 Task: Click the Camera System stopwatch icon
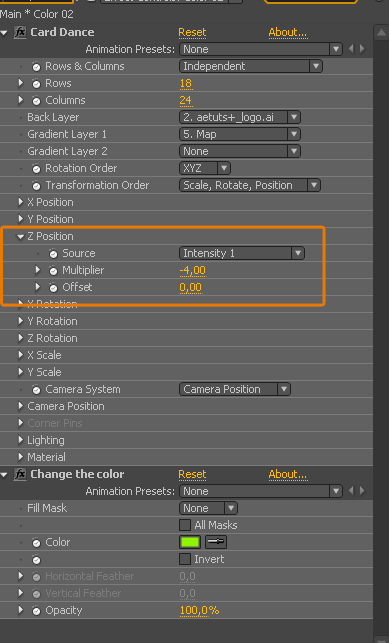click(36, 390)
